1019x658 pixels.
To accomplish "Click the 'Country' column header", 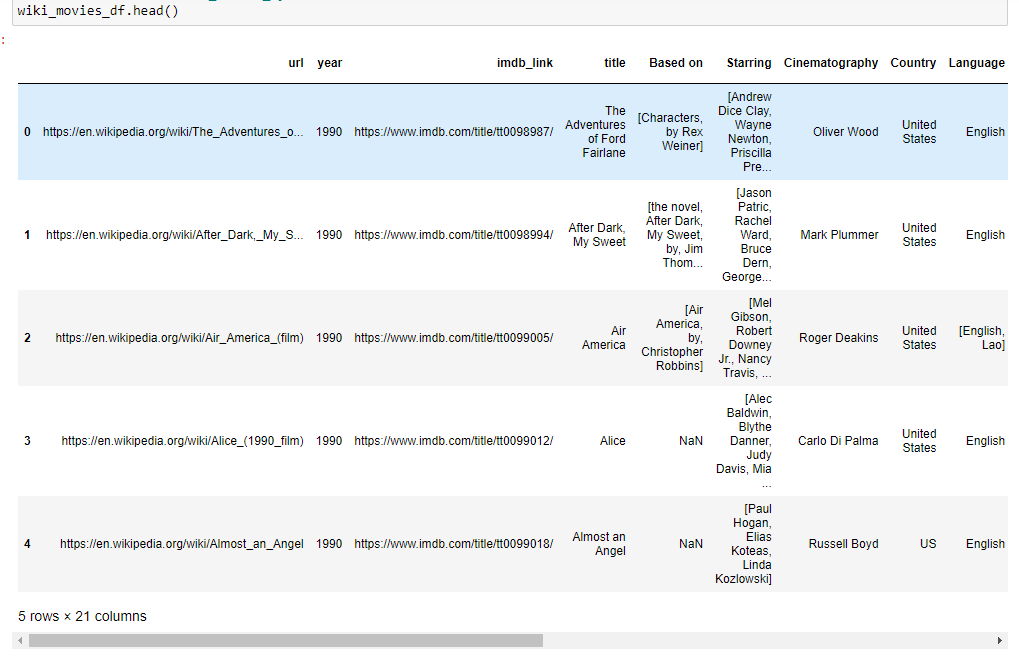I will (913, 63).
